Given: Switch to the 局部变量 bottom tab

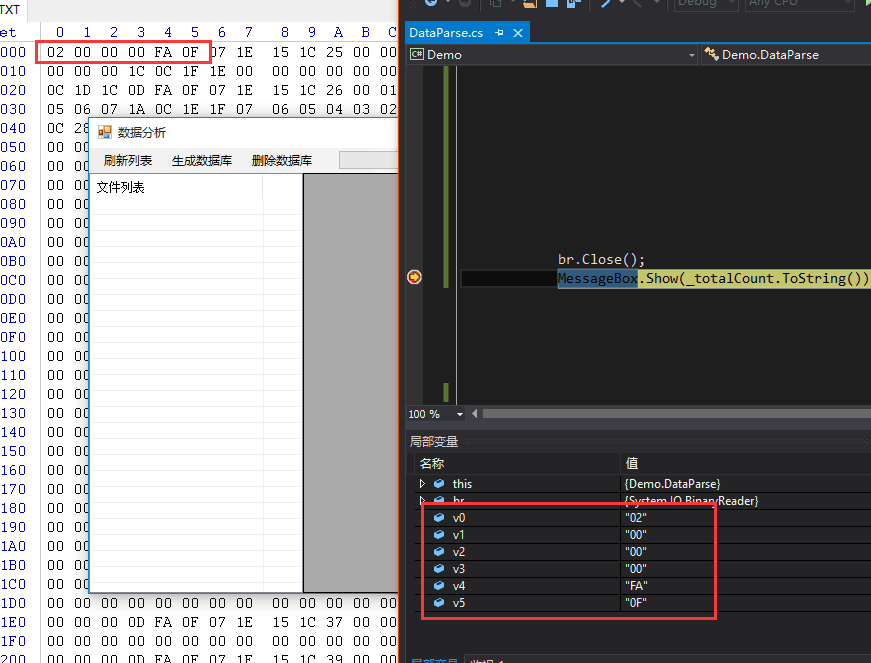Looking at the screenshot, I should (434, 659).
